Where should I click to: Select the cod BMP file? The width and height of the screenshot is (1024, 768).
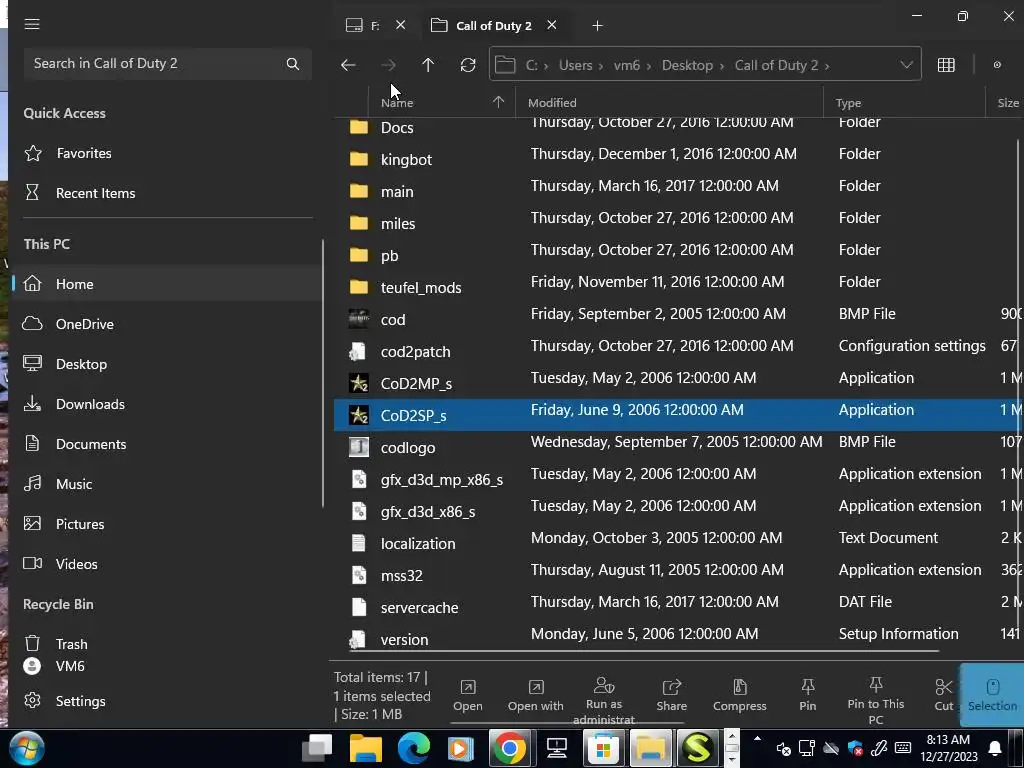[x=679, y=319]
